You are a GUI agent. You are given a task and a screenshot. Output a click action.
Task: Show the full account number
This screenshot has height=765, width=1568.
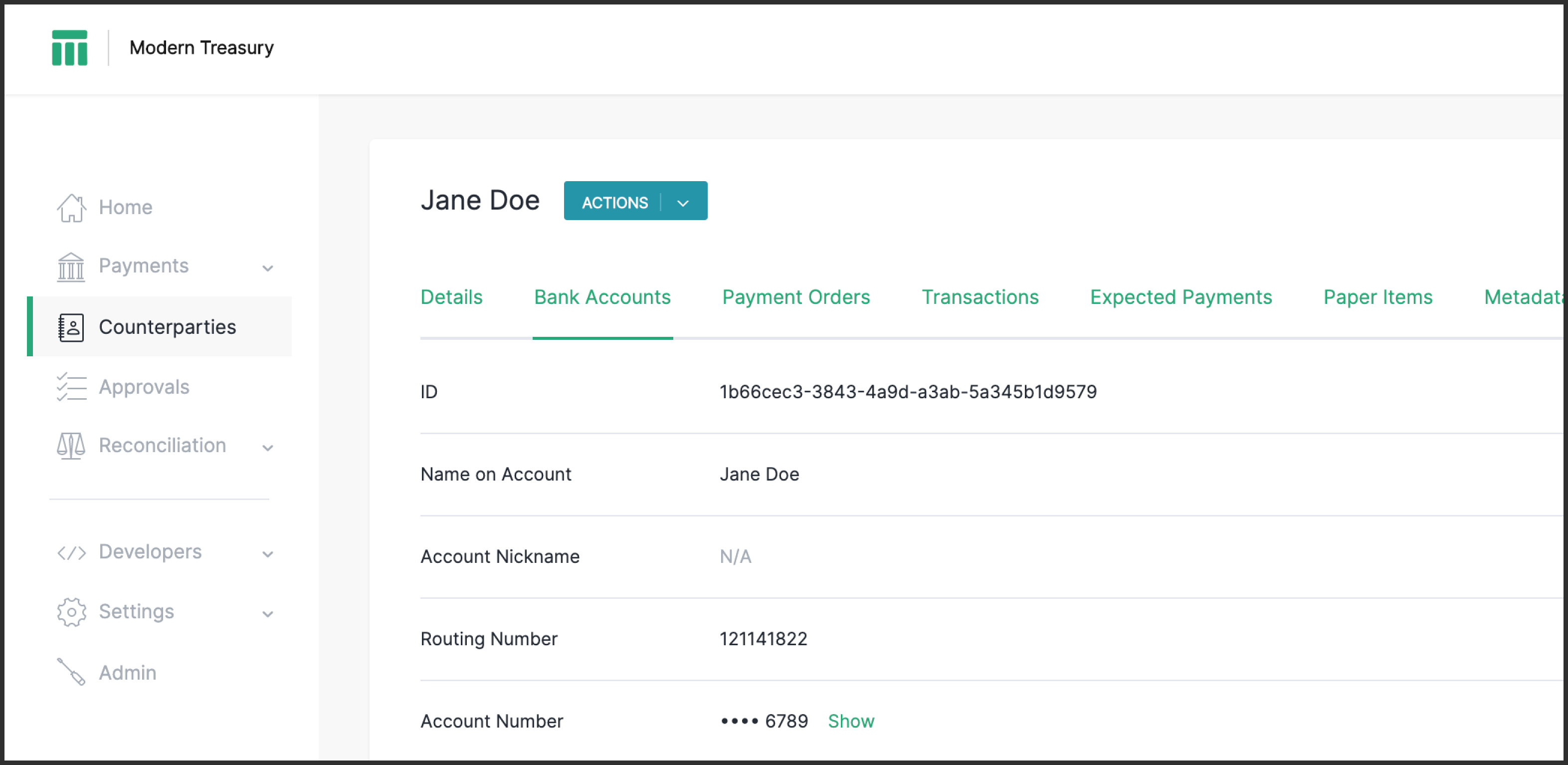(x=850, y=721)
